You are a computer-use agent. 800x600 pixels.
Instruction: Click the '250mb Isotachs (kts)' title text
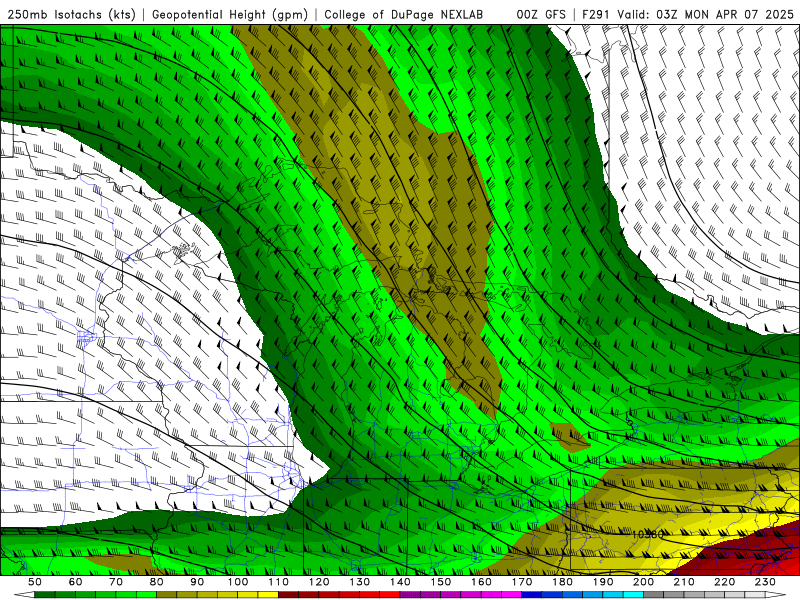(x=72, y=15)
